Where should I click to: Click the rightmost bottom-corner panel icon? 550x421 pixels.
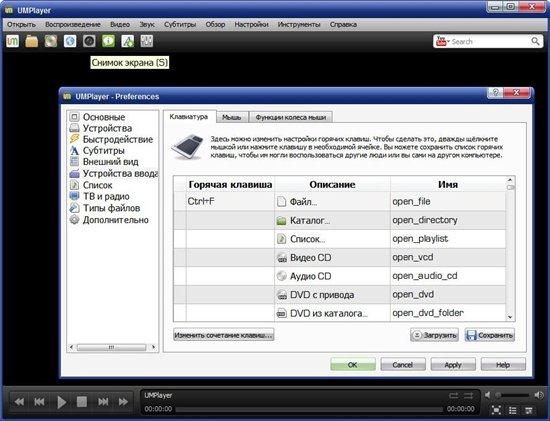(x=529, y=410)
